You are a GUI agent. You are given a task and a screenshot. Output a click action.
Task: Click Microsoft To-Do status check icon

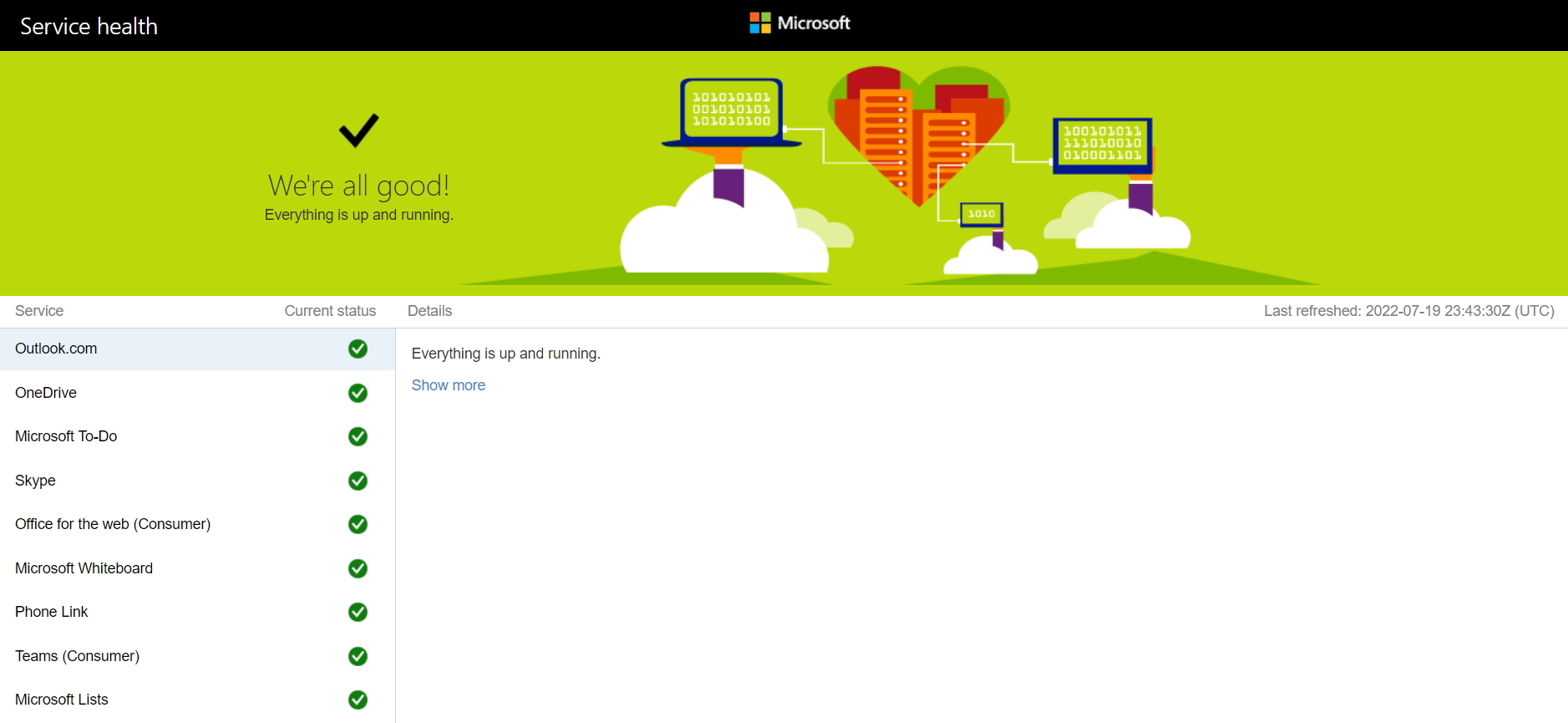coord(358,436)
